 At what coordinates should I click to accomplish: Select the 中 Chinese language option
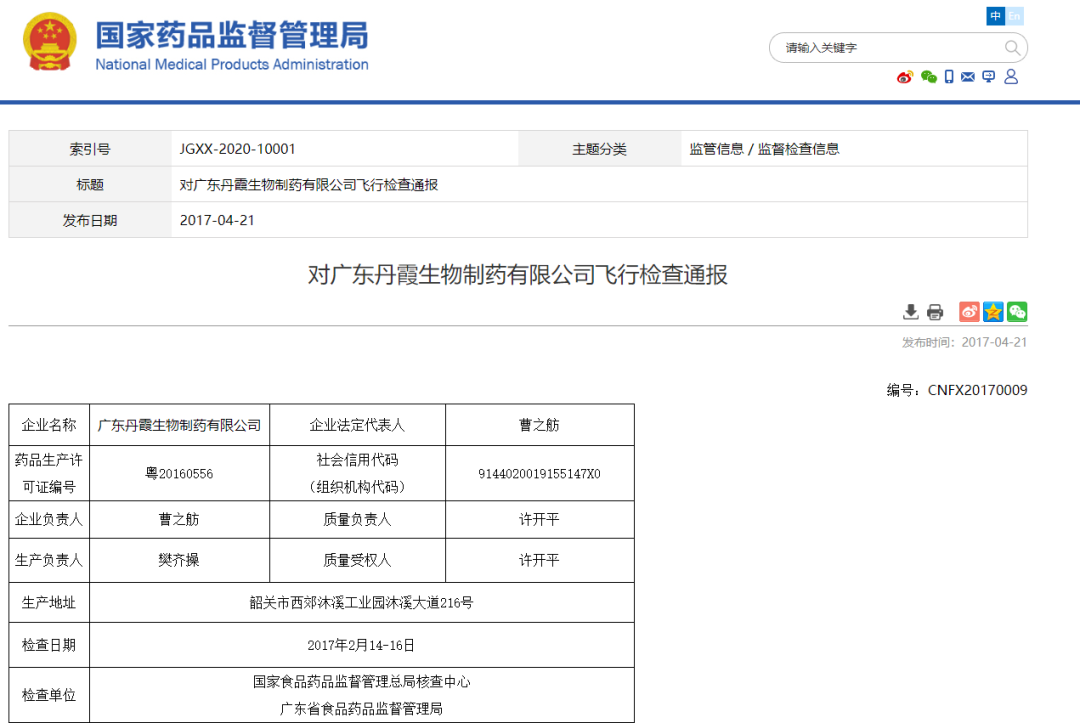(x=995, y=16)
